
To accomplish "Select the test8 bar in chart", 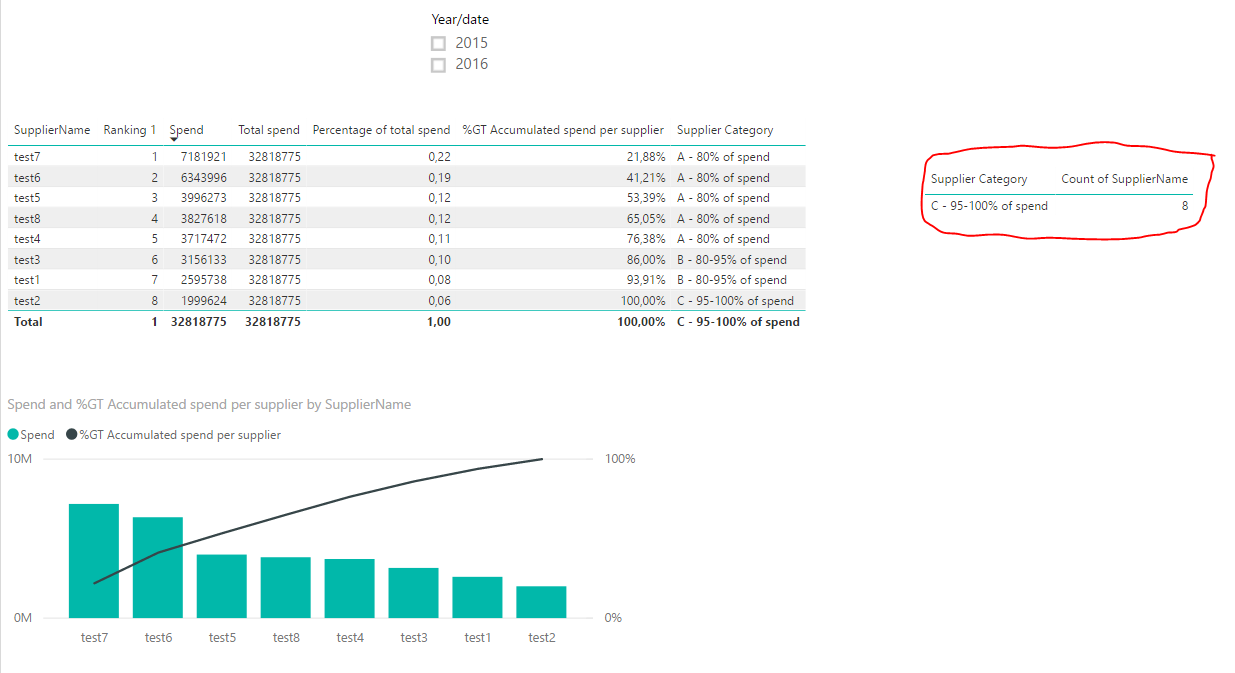I will coord(286,587).
